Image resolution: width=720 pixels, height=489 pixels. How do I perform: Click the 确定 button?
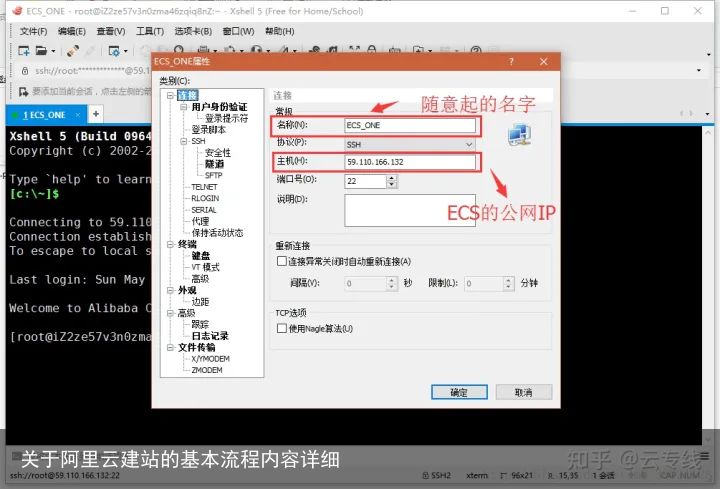[459, 392]
